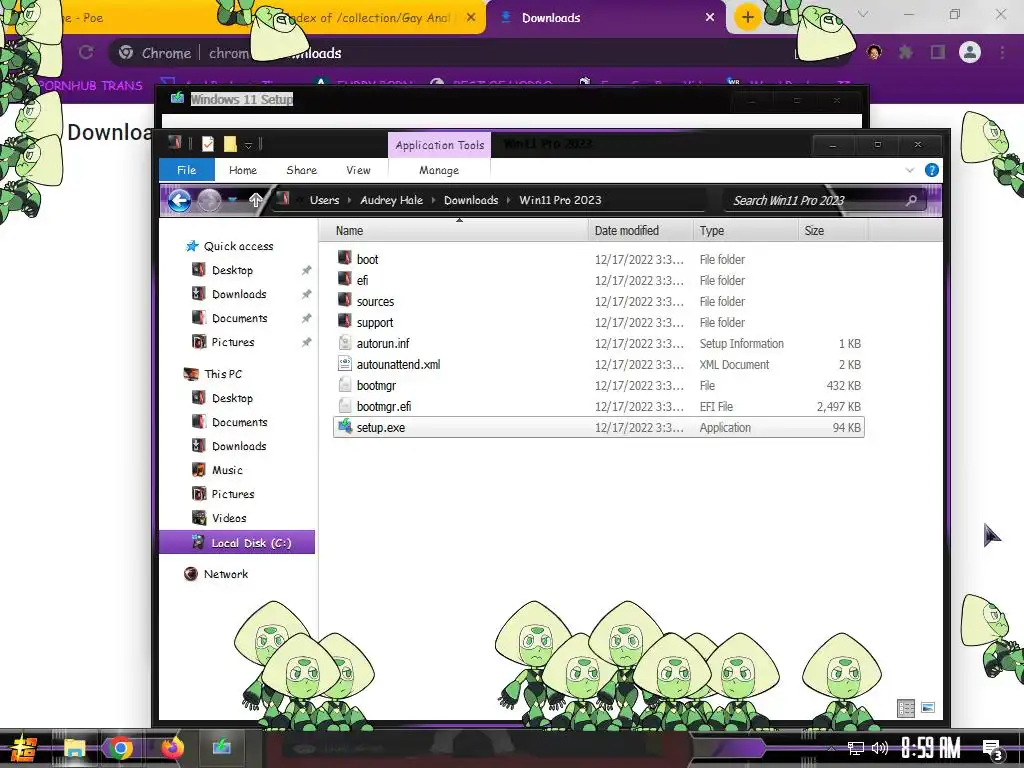Click This PC in the navigation pane
This screenshot has height=768, width=1024.
[223, 374]
